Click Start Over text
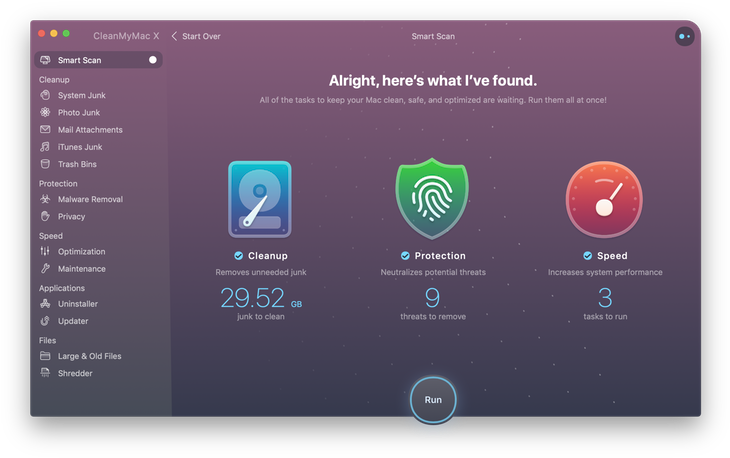 coord(201,36)
